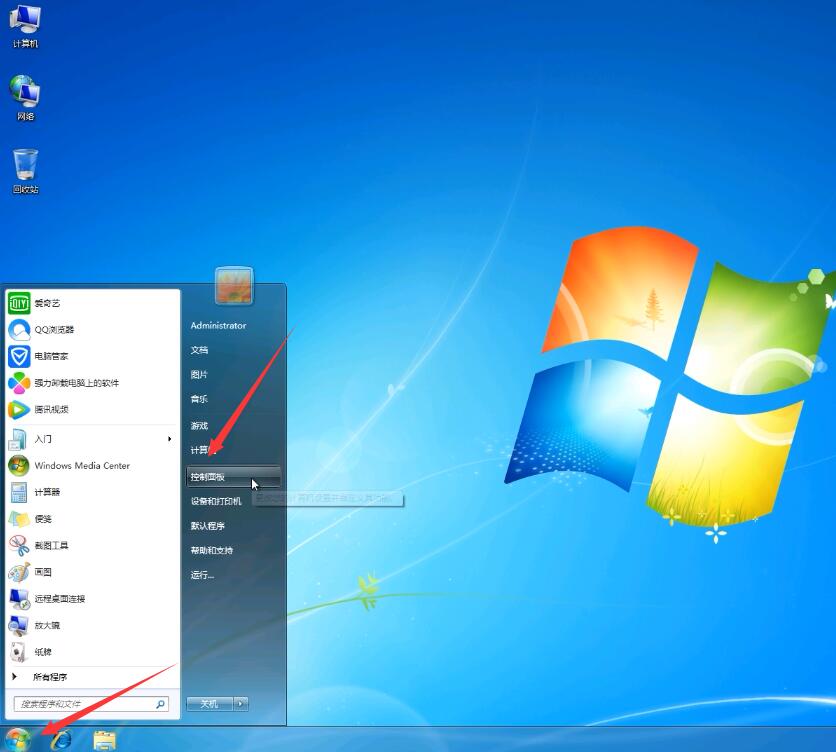Open Windows Media Center
This screenshot has width=836, height=752.
(x=92, y=466)
